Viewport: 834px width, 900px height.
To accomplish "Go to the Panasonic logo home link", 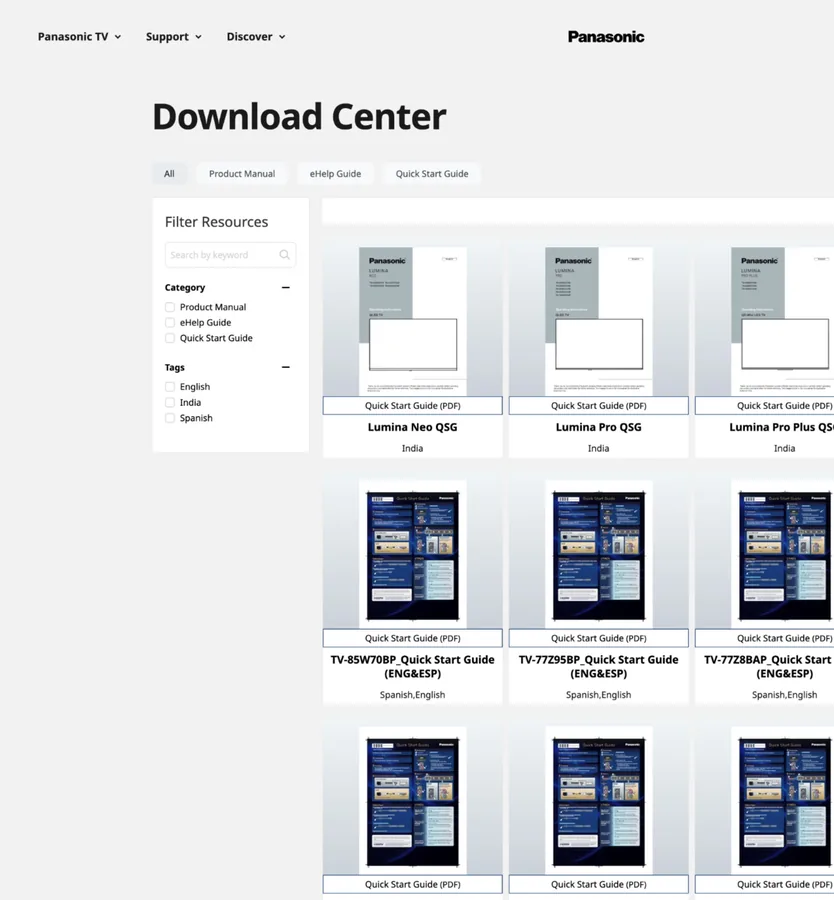I will click(606, 37).
